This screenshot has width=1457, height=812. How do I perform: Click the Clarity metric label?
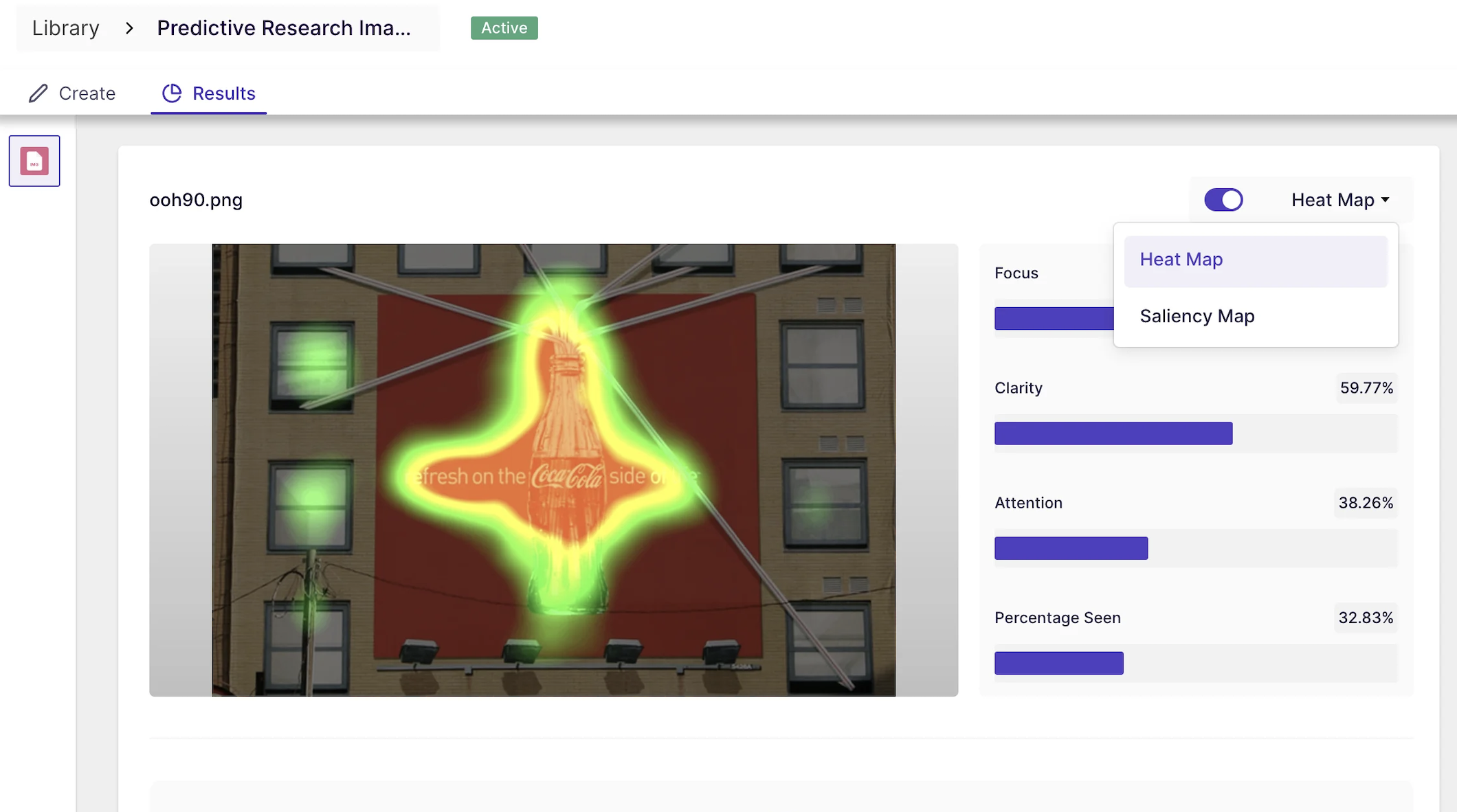point(1019,388)
